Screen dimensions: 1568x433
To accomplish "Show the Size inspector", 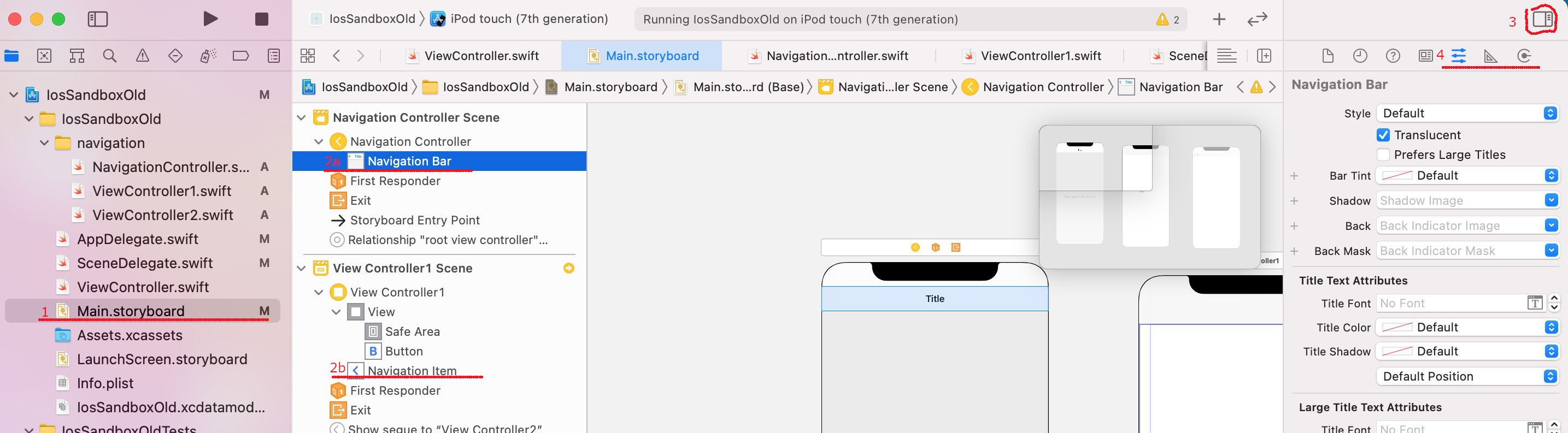I will click(x=1491, y=56).
